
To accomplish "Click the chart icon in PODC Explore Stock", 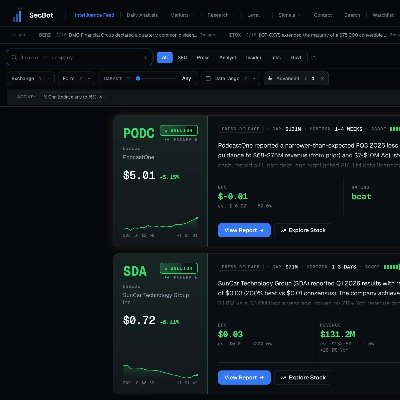I will click(x=283, y=230).
